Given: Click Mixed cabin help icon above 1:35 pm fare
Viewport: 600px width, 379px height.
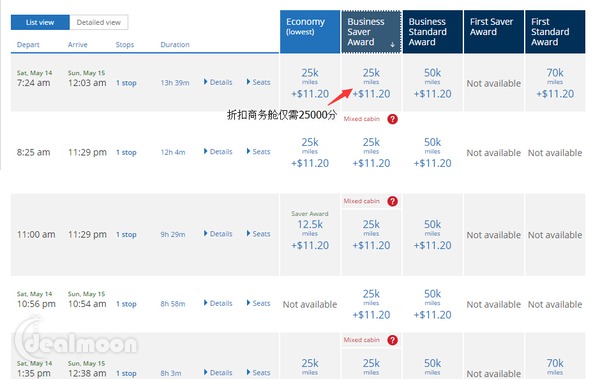Looking at the screenshot, I should 392,340.
